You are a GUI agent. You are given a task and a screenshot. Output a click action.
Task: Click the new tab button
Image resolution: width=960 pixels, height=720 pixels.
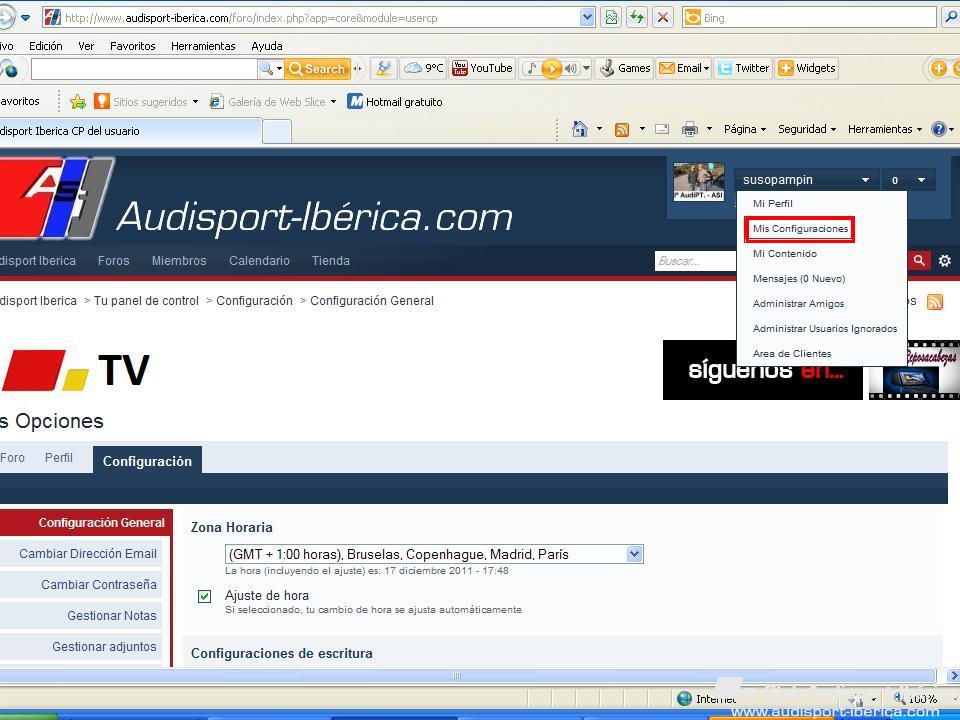277,131
